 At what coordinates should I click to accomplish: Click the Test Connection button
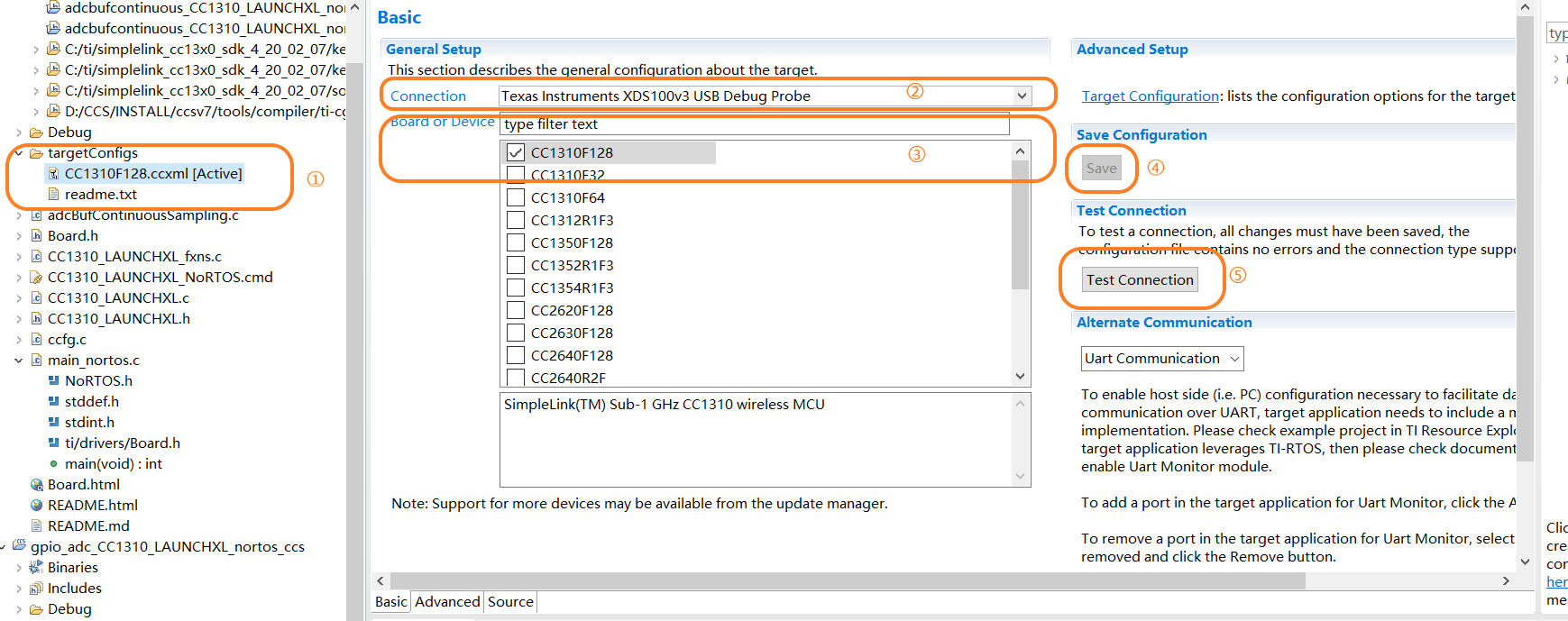(x=1140, y=280)
